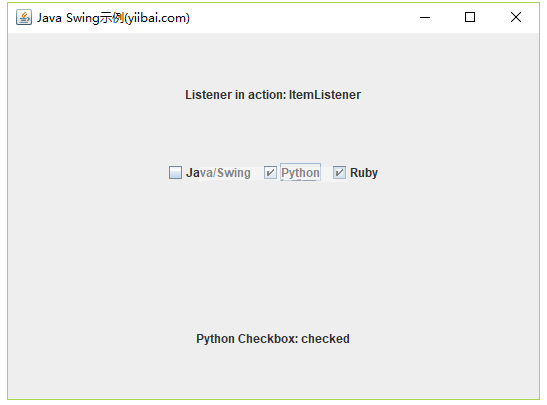Screen dimensions: 547x405
Task: Click the 'Python Checkbox' status text
Action: (x=247, y=339)
